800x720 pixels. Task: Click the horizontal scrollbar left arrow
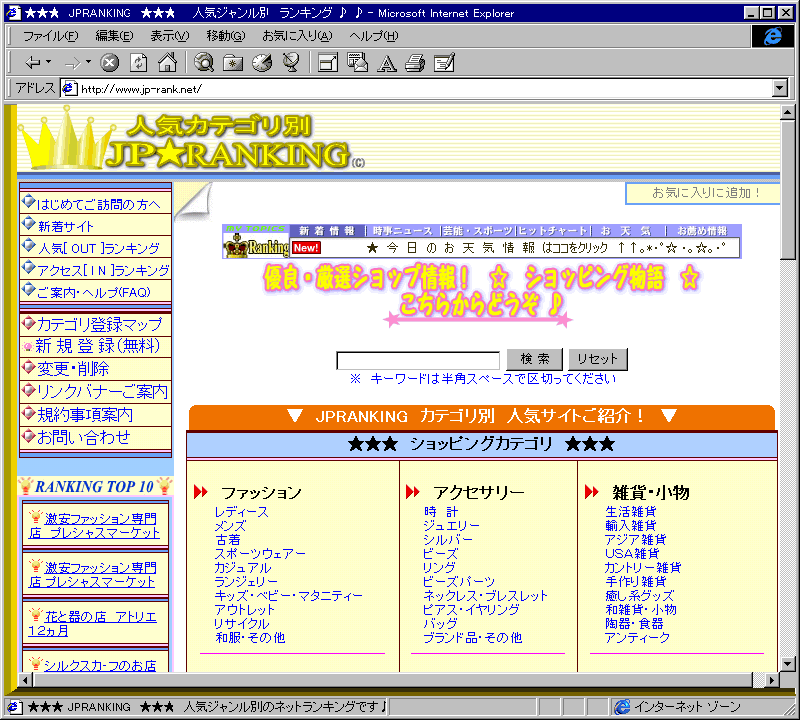26,680
